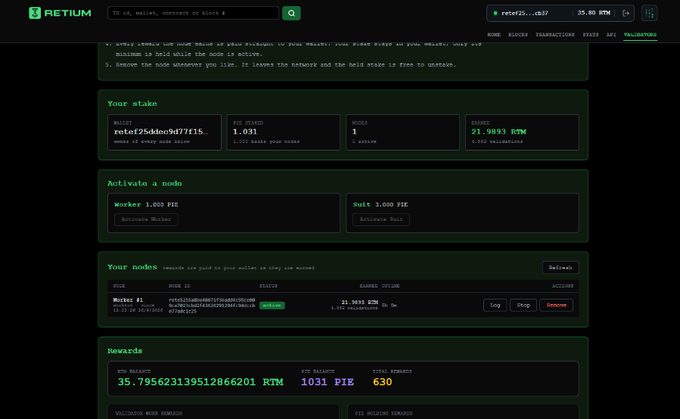Click the Nodes count card value 1

tap(354, 132)
